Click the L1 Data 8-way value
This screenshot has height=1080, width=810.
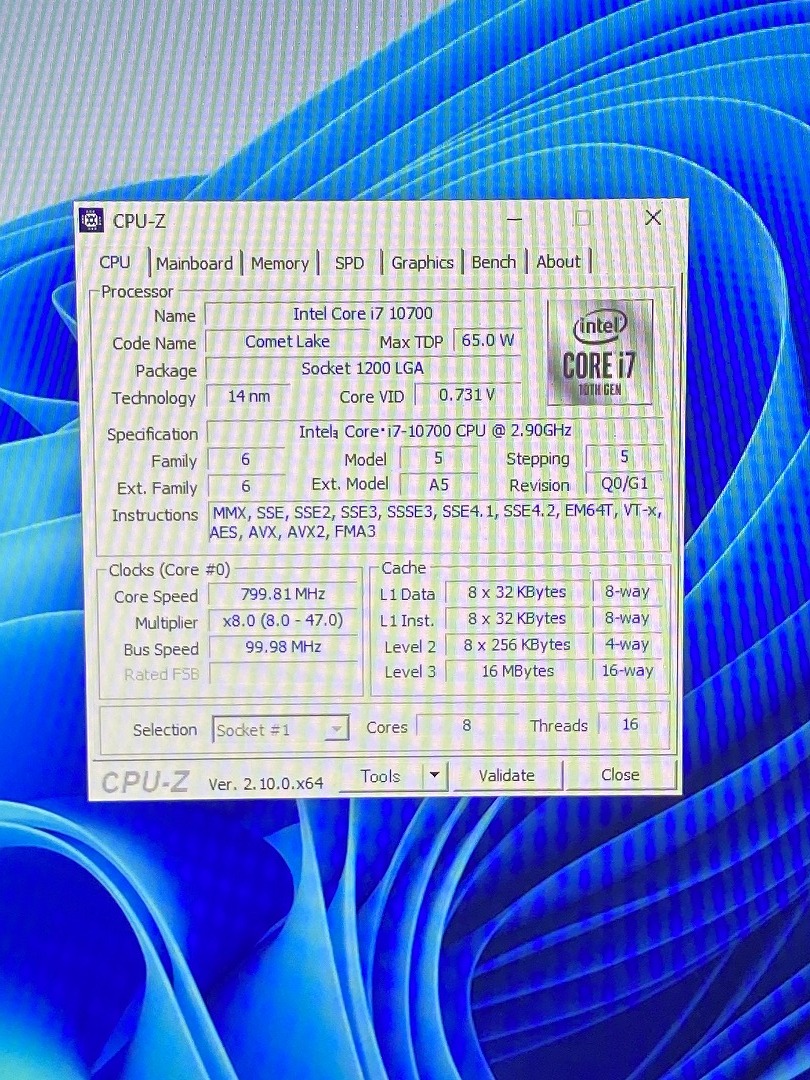pos(627,592)
